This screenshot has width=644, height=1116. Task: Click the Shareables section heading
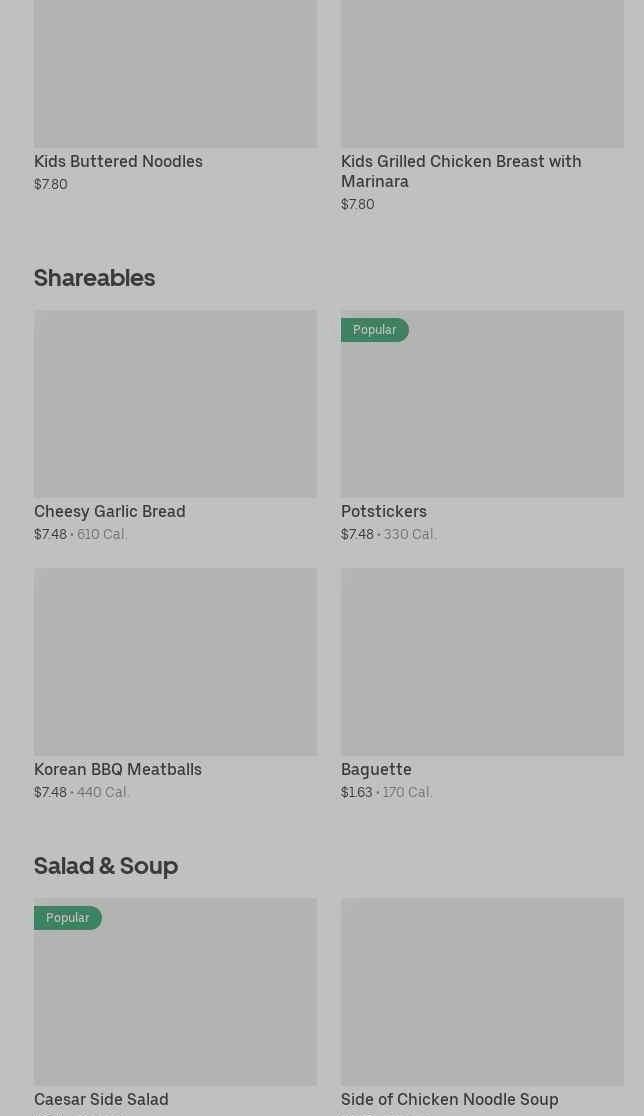click(94, 277)
